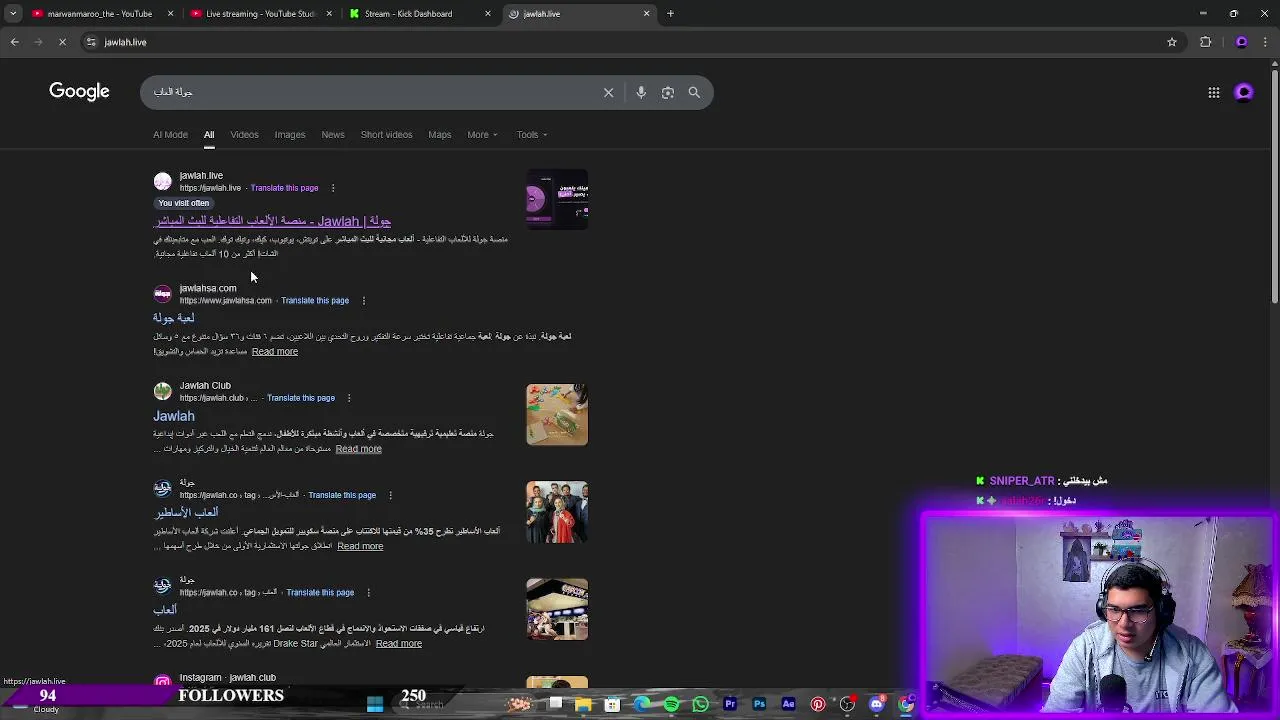
Task: Open Chrome extensions puzzle icon
Action: [x=1205, y=42]
